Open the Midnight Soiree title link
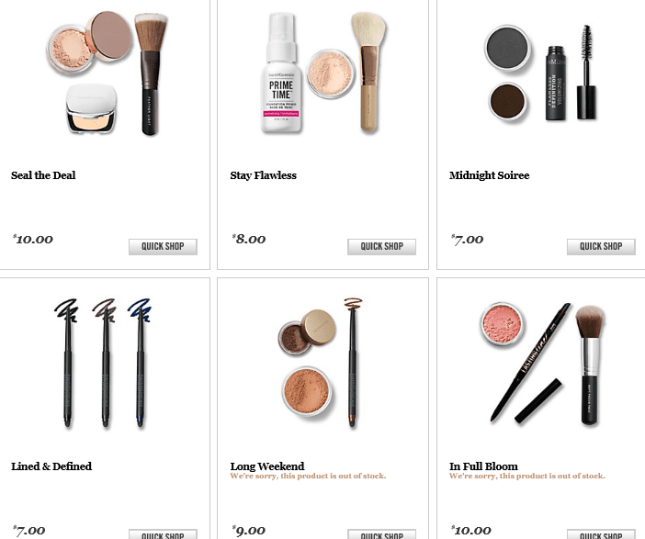645x539 pixels. [489, 175]
